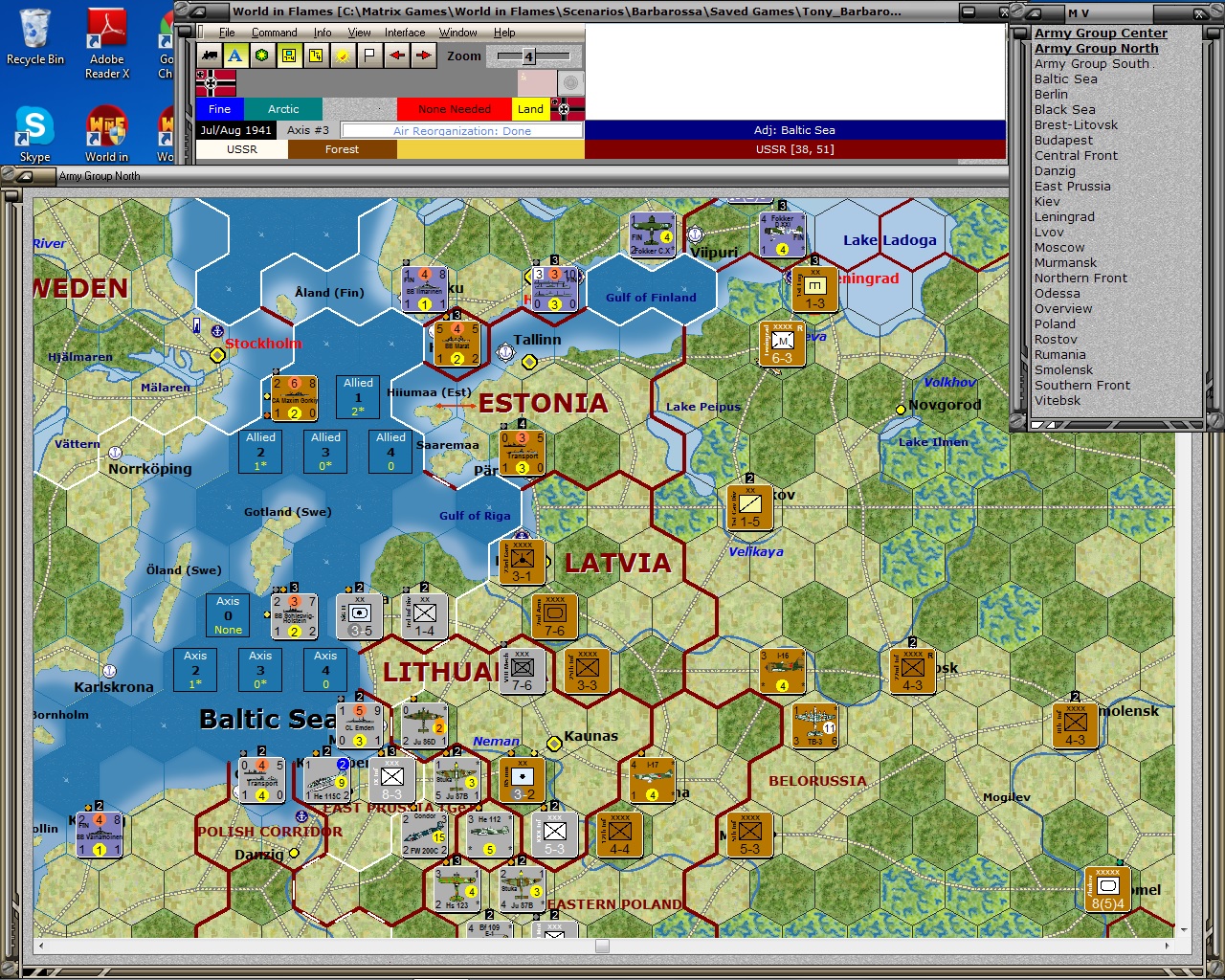
Task: Open the Adobe Reader X desktop shortcut
Action: [107, 45]
